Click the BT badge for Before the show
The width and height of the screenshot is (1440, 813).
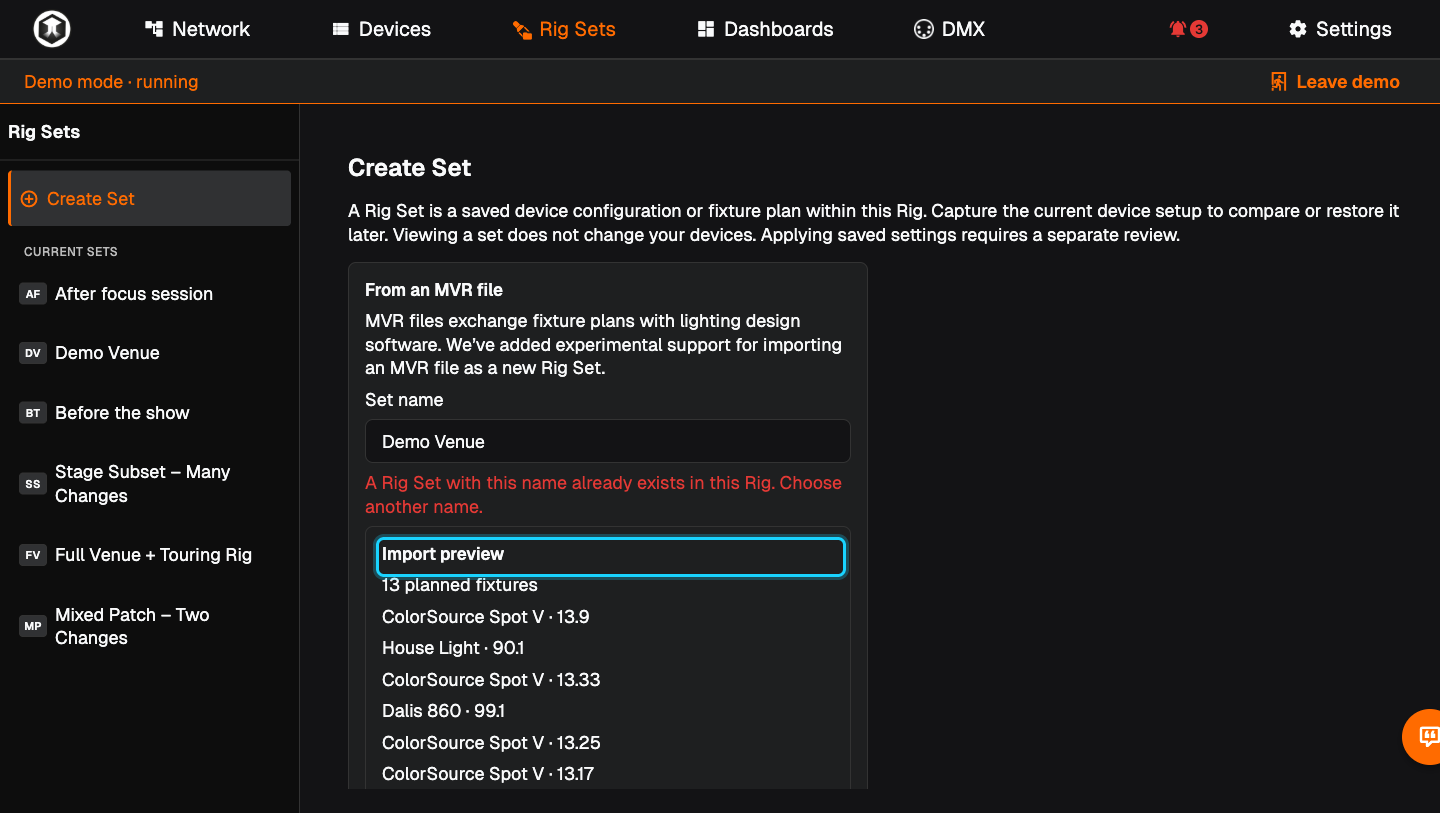point(33,413)
